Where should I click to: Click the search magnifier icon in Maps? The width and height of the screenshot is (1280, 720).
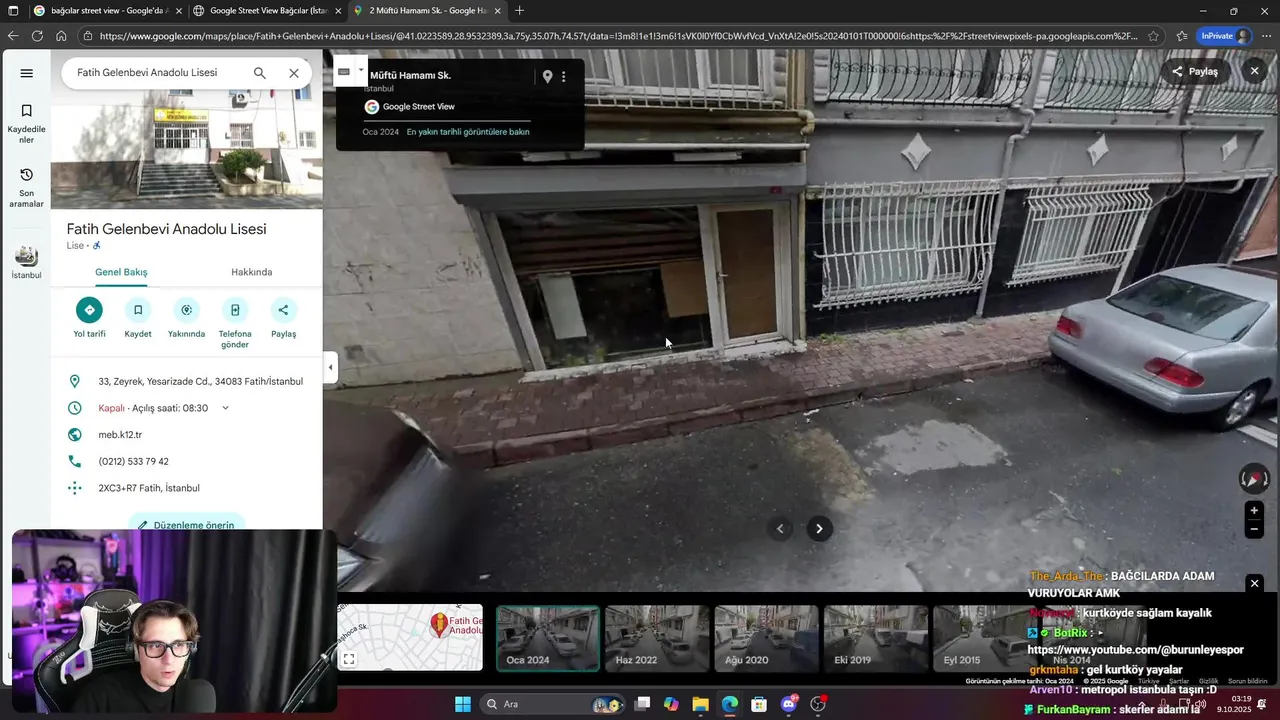tap(260, 73)
